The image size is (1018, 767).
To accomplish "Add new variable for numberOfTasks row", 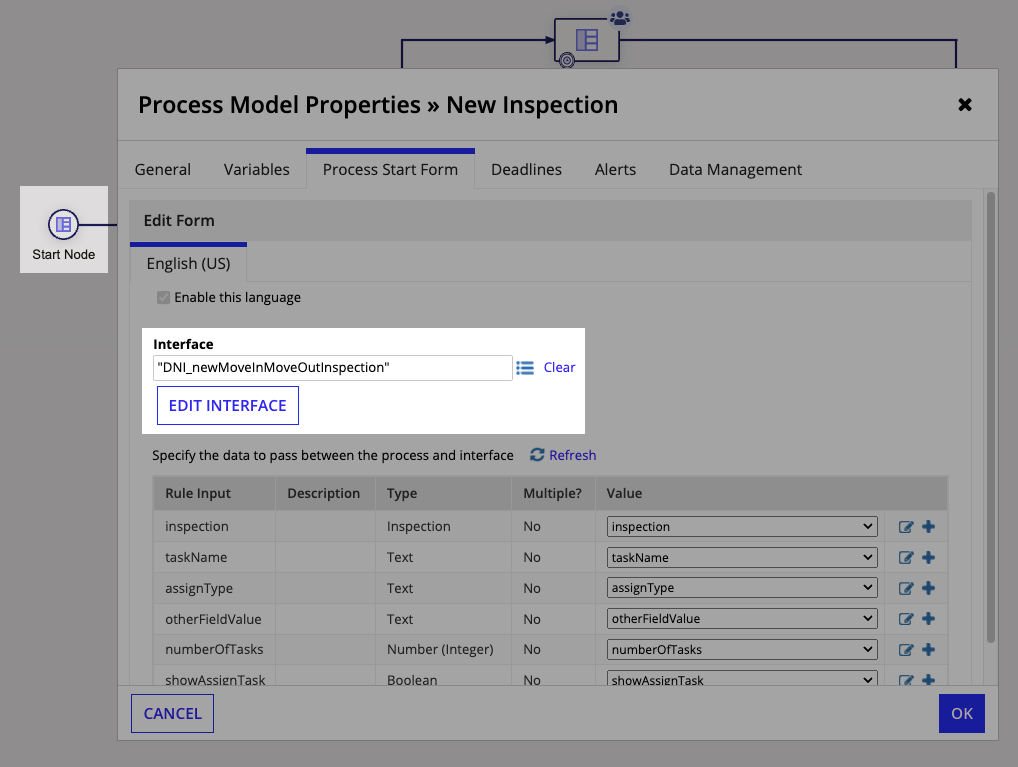I will (928, 649).
